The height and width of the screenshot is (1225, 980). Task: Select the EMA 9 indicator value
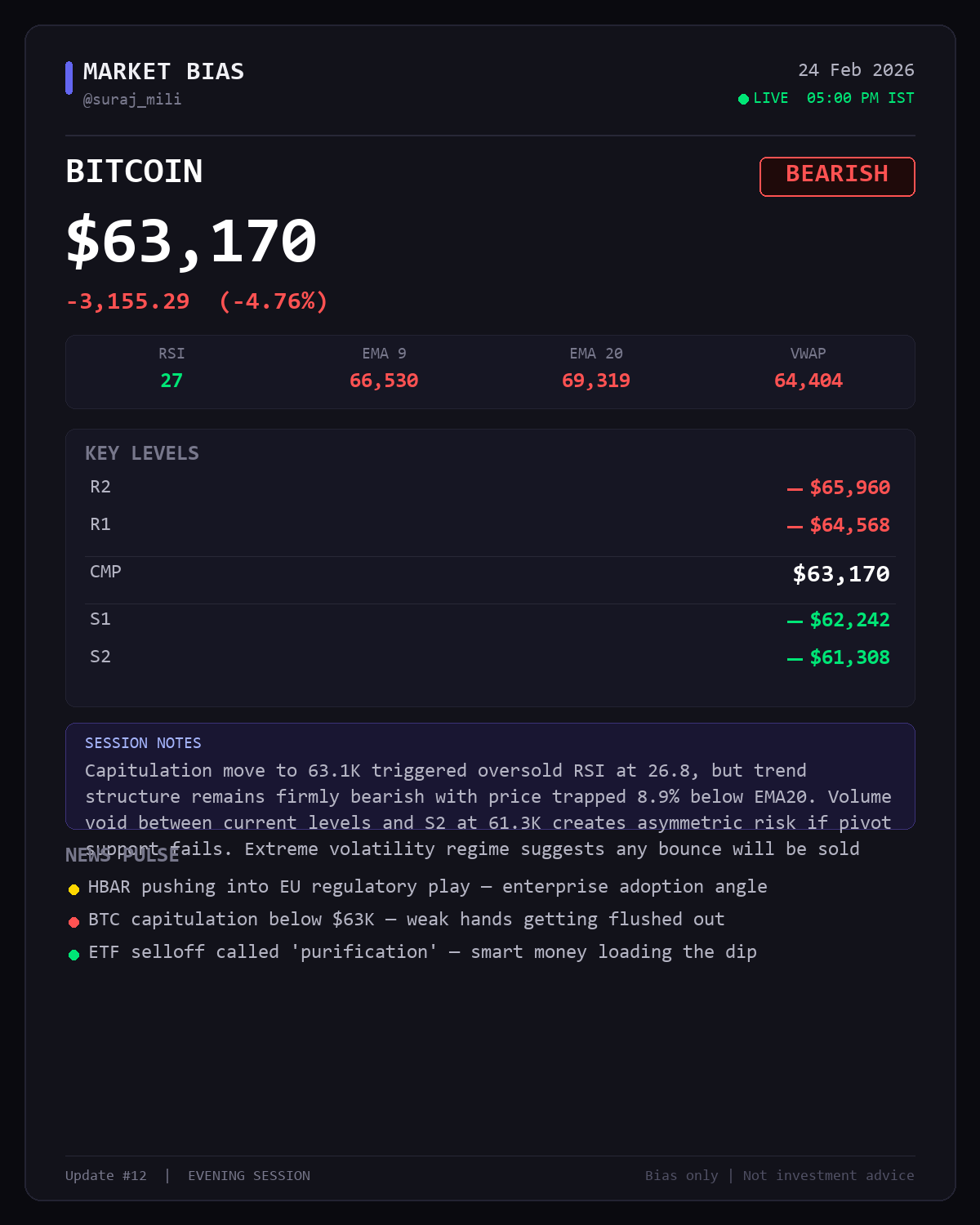click(x=384, y=381)
